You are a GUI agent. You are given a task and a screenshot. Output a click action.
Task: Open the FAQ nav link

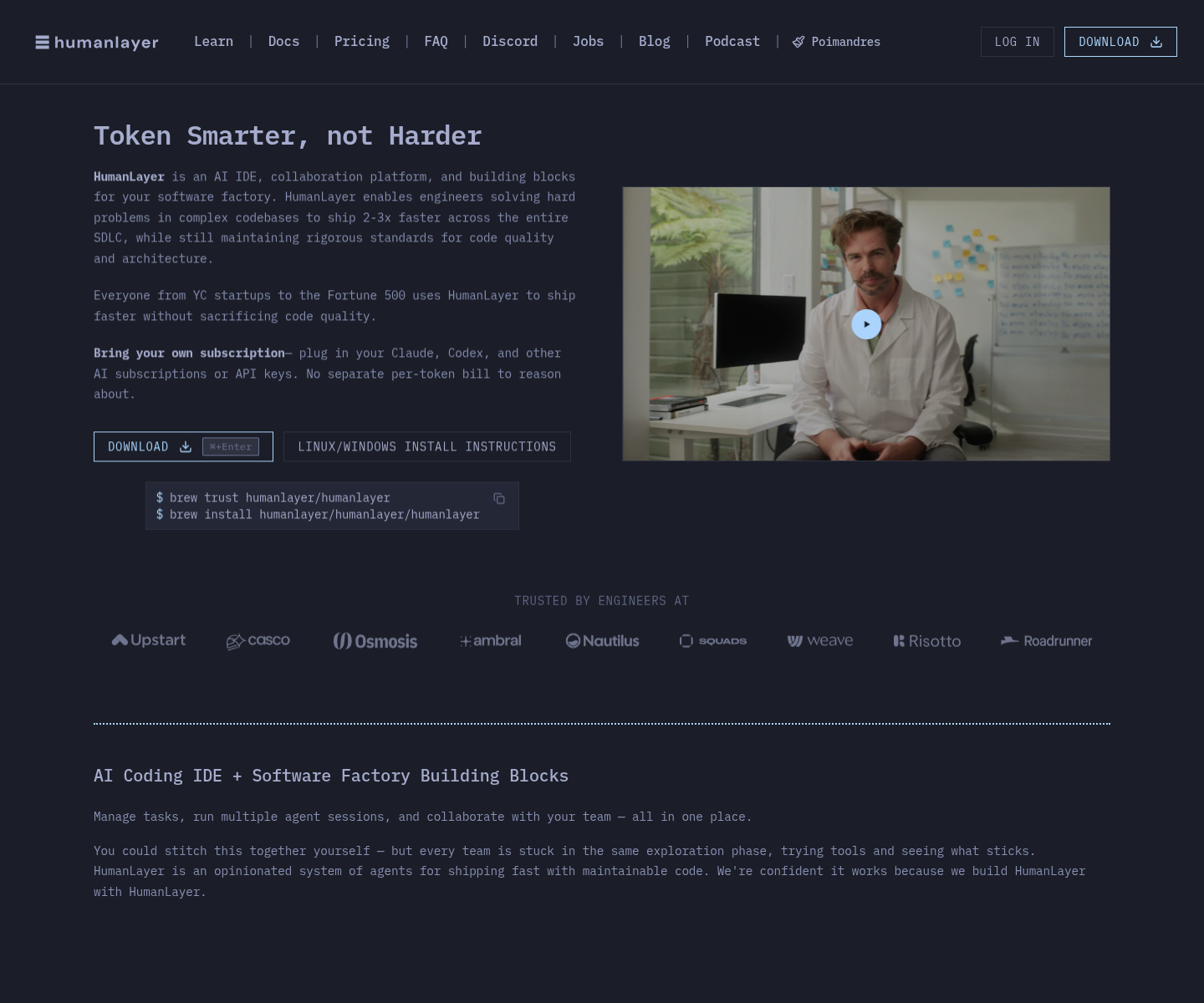tap(436, 41)
